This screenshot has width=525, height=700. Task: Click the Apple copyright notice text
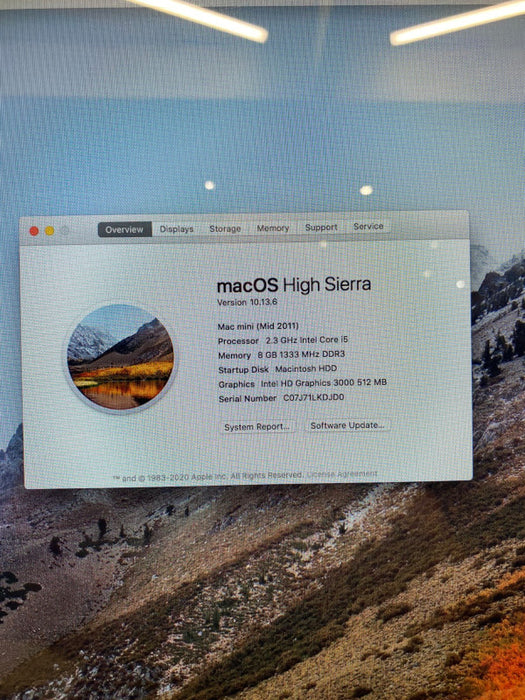point(208,477)
